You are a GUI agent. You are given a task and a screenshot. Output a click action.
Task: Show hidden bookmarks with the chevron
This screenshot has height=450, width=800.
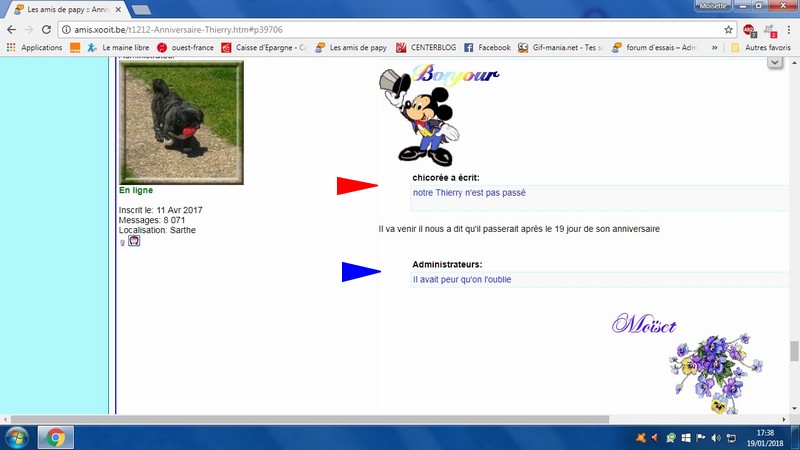pyautogui.click(x=714, y=47)
